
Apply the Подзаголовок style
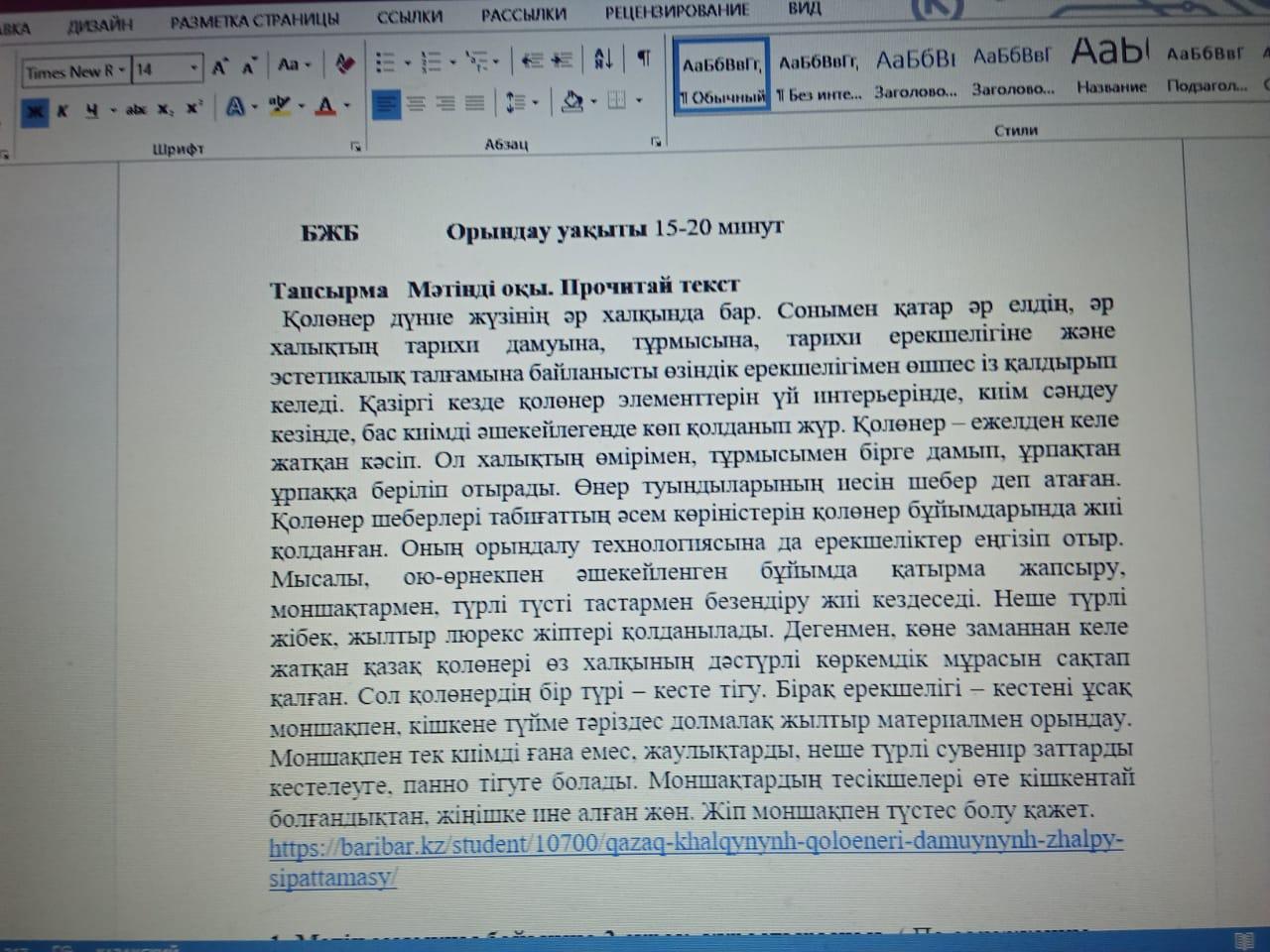click(1206, 68)
